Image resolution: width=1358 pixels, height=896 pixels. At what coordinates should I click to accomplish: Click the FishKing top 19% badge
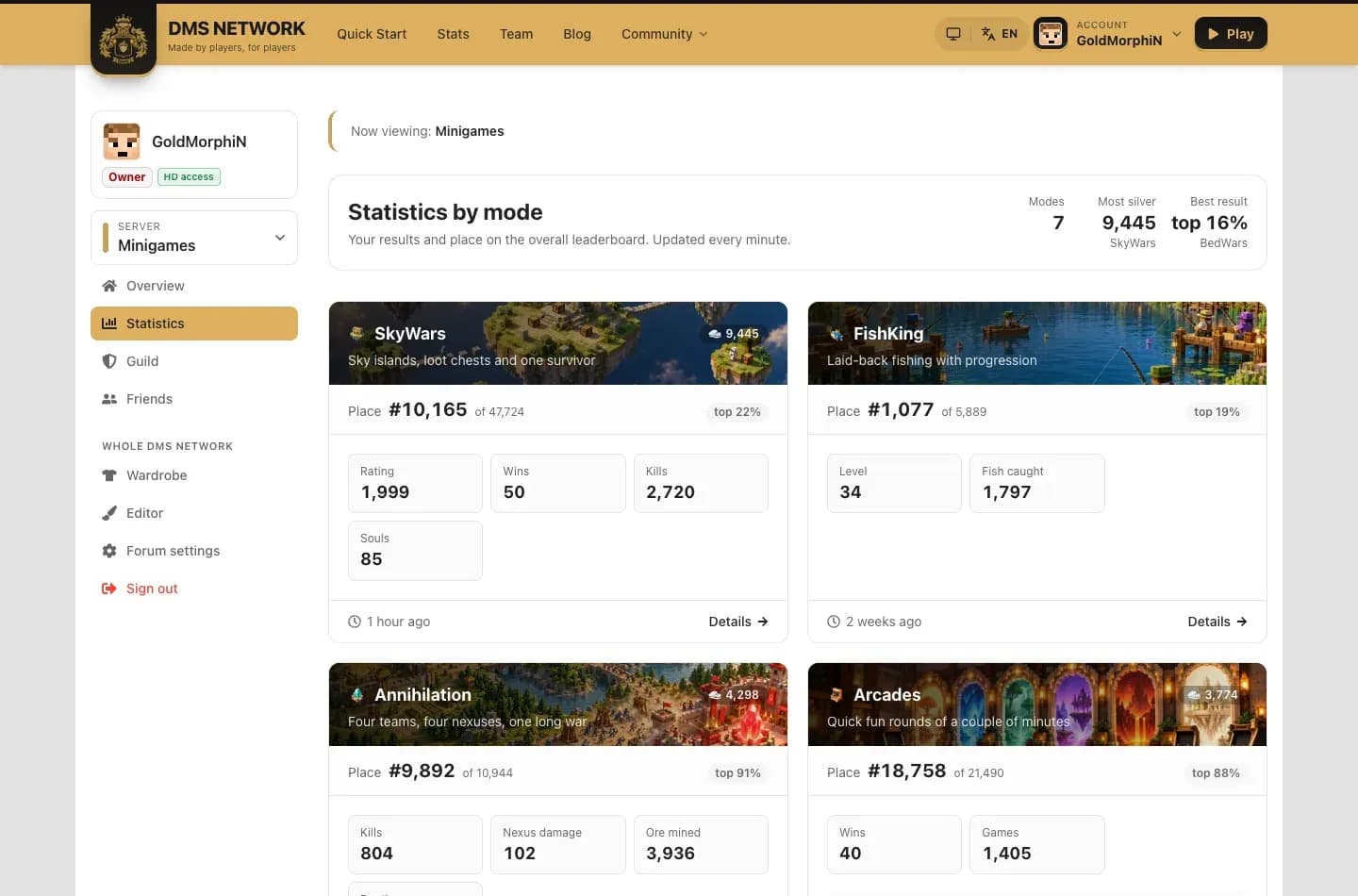pos(1217,412)
